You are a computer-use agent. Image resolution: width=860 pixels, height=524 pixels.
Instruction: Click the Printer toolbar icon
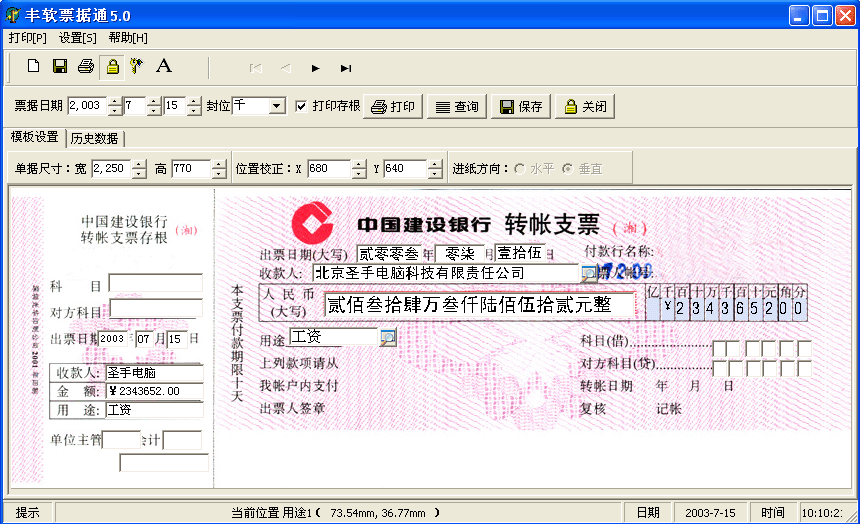(86, 66)
